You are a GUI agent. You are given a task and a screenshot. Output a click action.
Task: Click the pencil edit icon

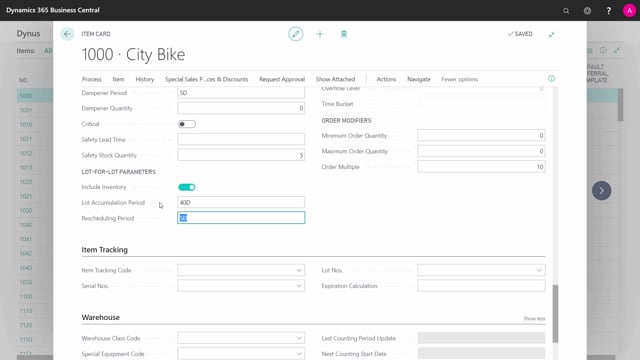tap(296, 34)
